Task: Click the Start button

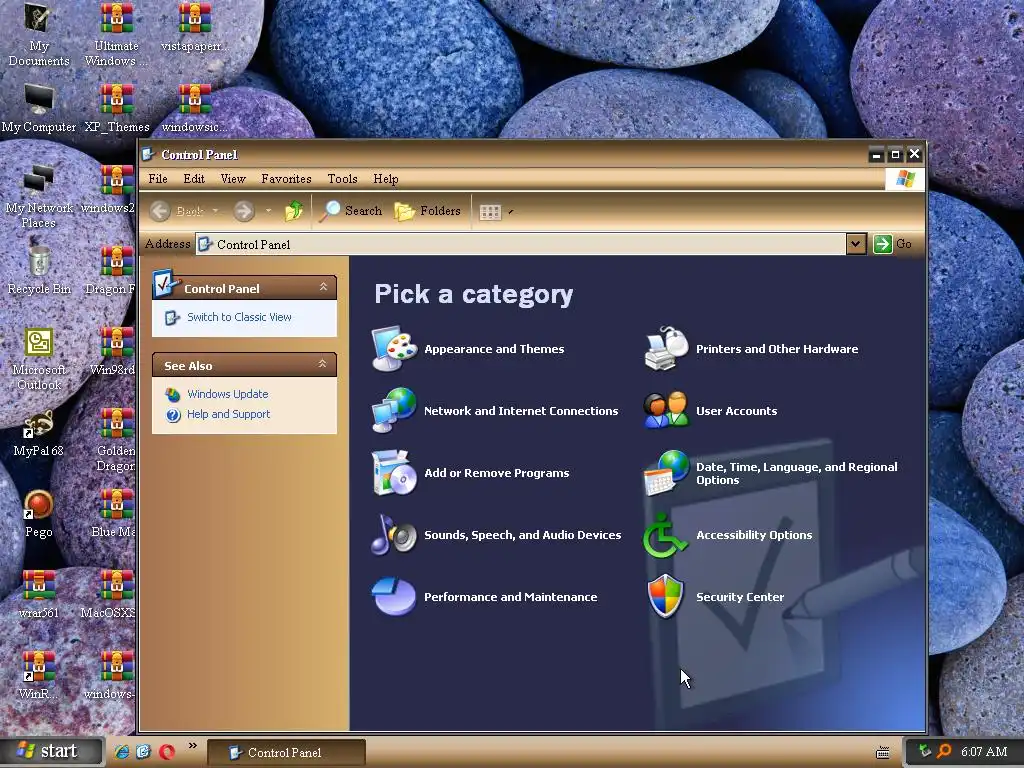Action: tap(51, 751)
